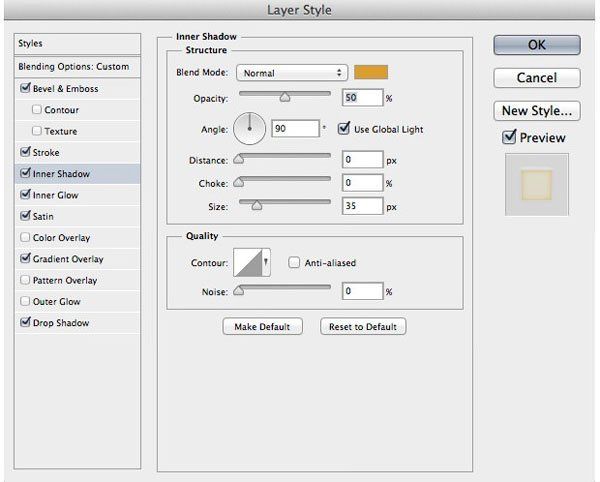Select the Drop Shadow label
Screen dimensions: 600x482
(x=61, y=323)
